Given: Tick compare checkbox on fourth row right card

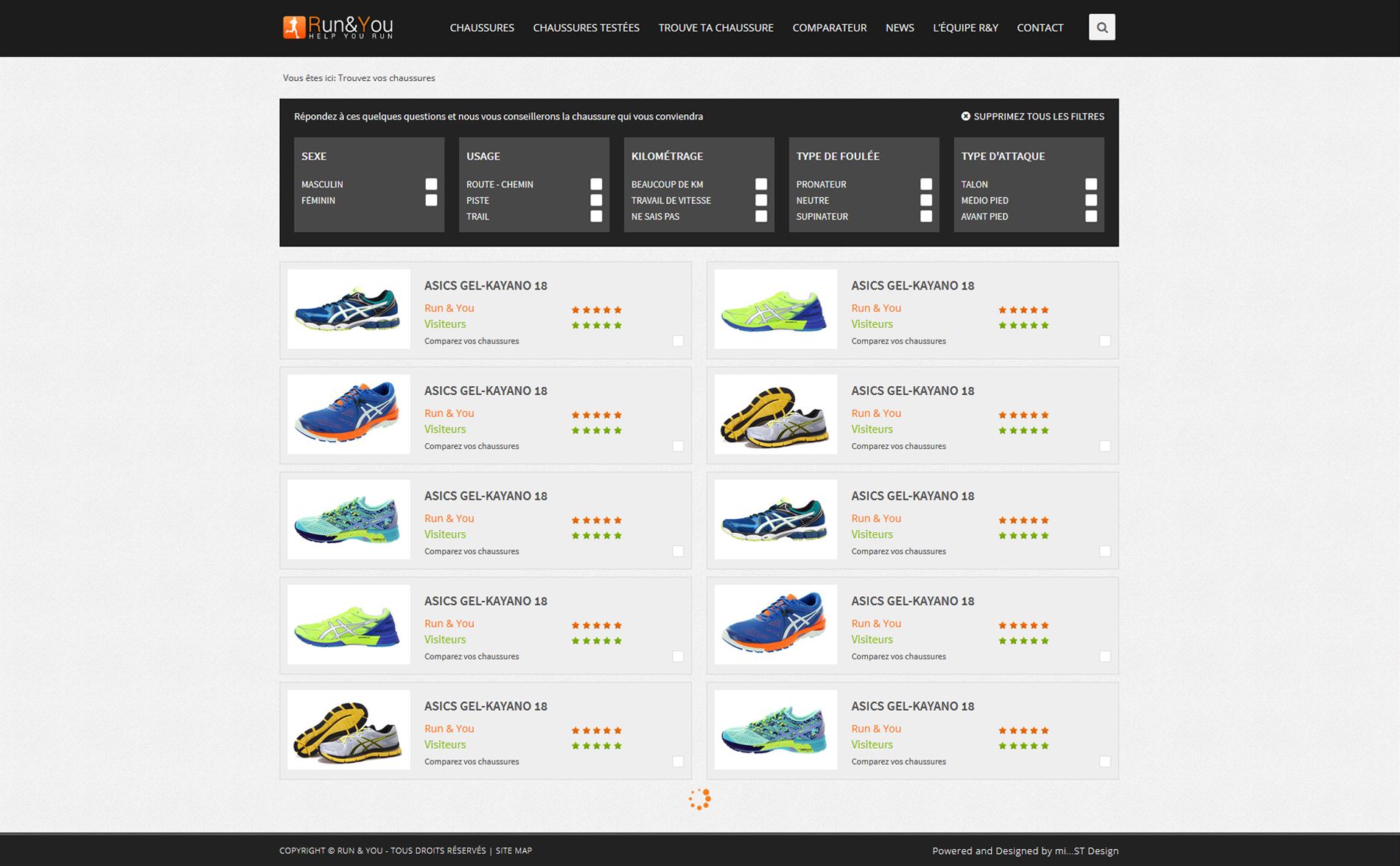Looking at the screenshot, I should 1105,657.
